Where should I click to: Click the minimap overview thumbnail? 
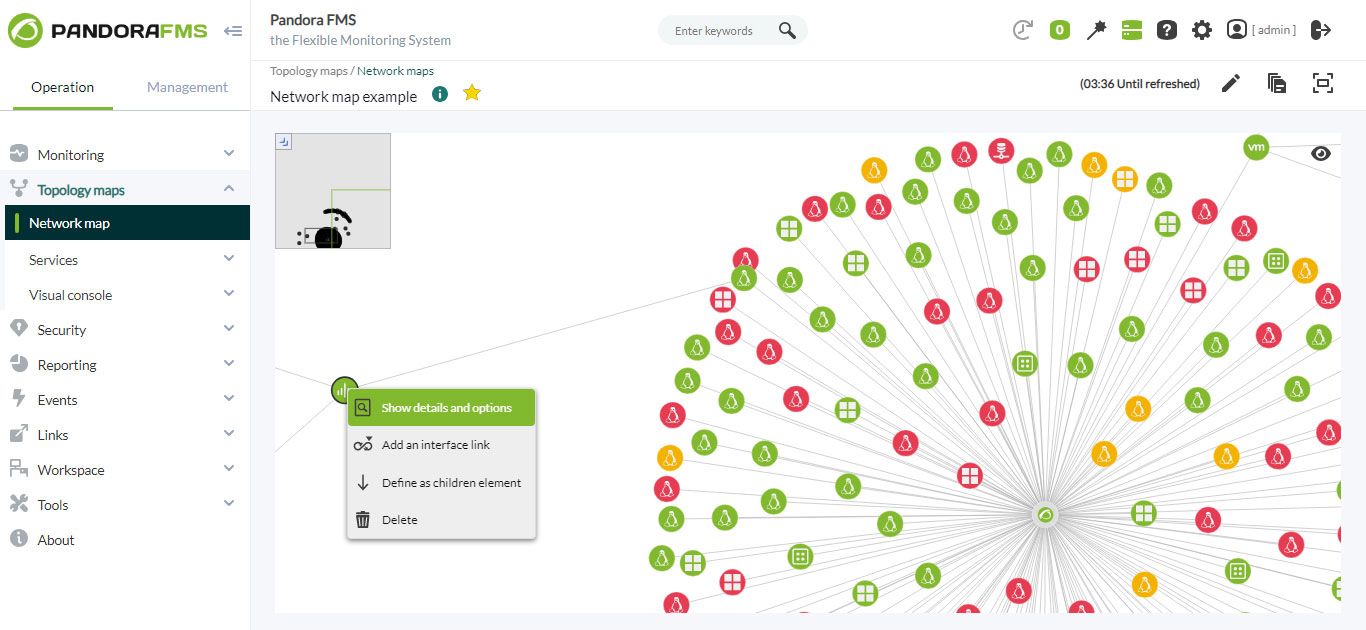(x=333, y=191)
